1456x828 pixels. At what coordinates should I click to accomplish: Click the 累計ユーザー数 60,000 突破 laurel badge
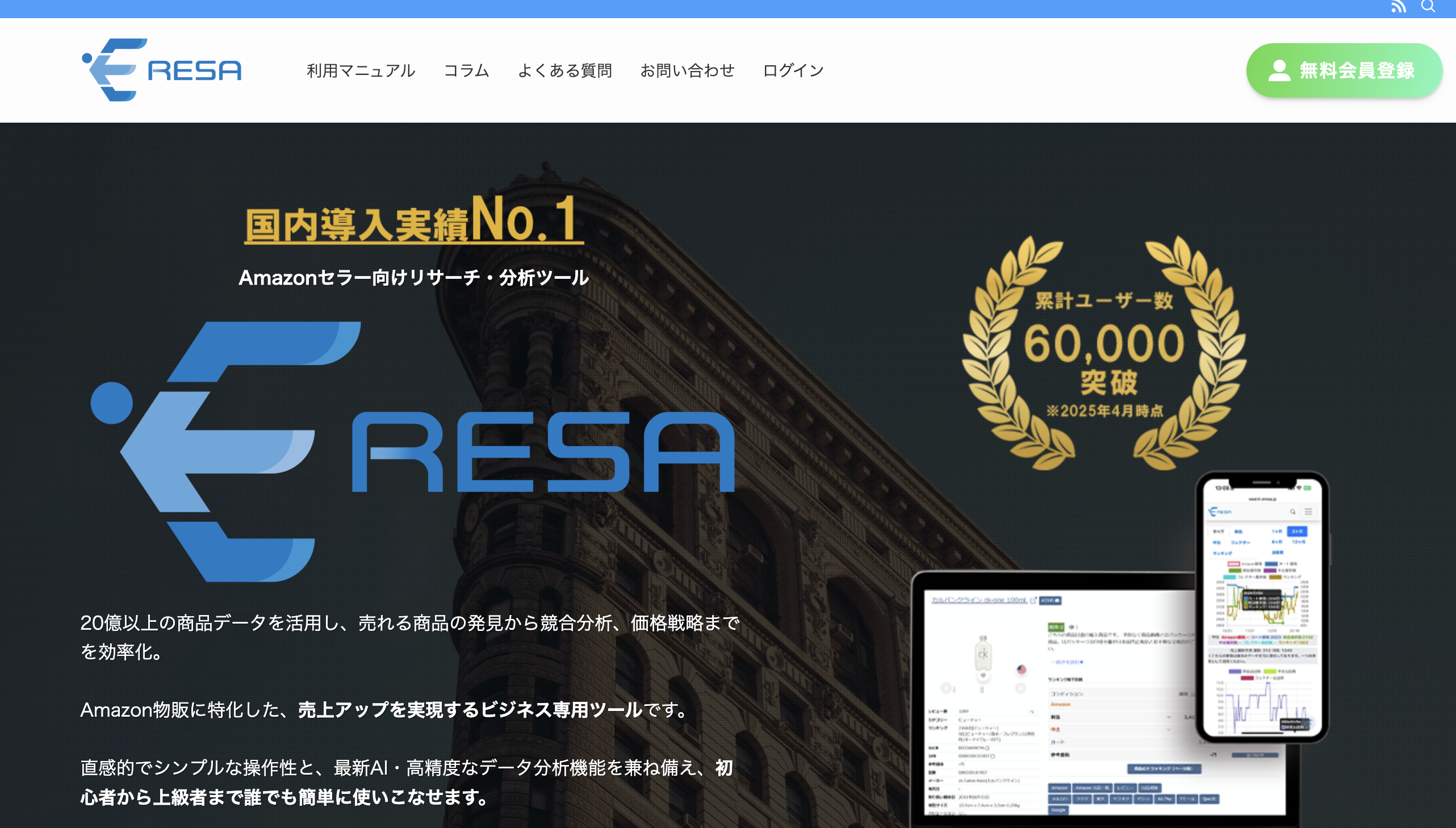(x=1104, y=354)
